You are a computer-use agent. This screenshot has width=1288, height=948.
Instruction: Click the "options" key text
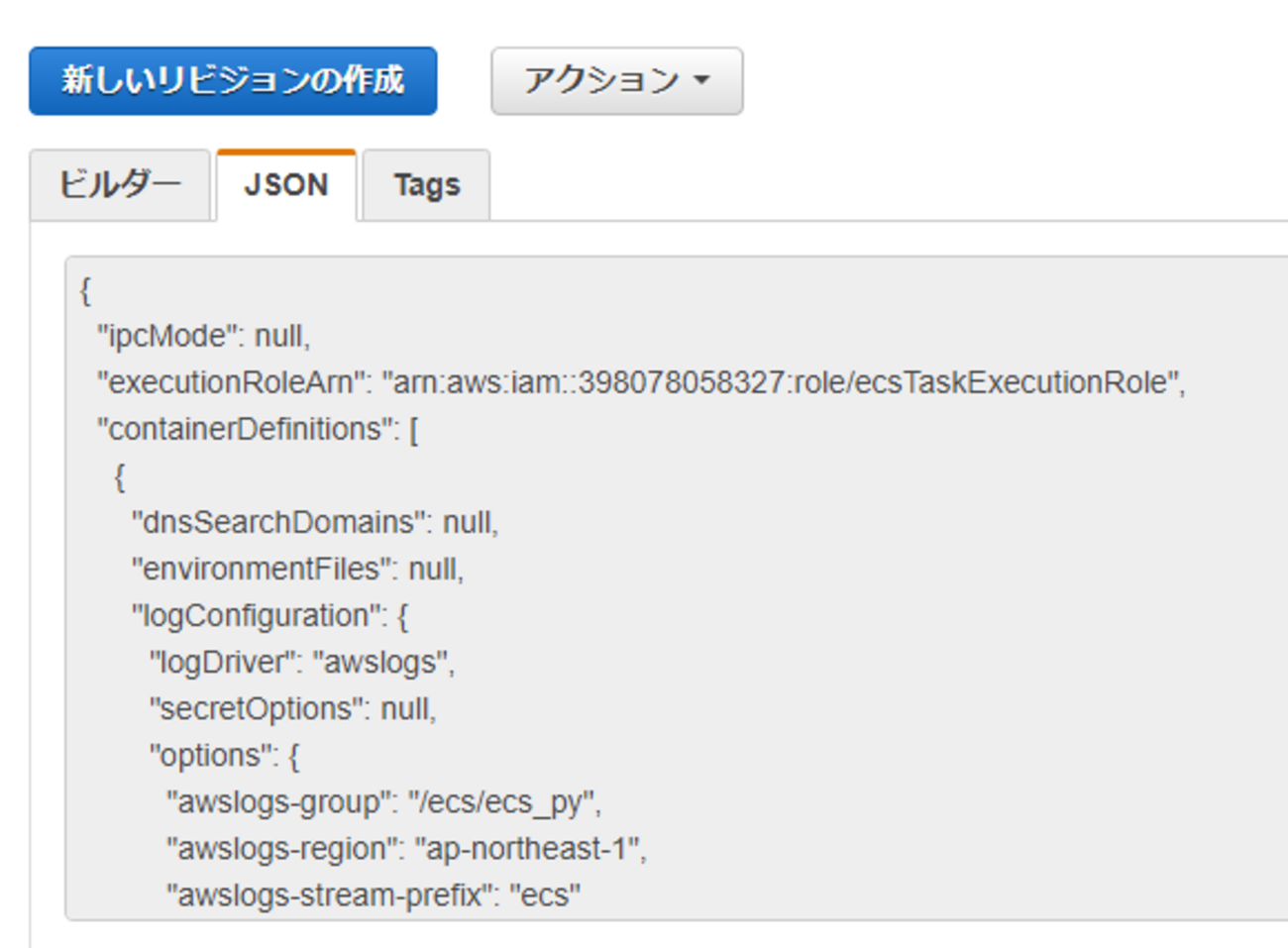209,755
